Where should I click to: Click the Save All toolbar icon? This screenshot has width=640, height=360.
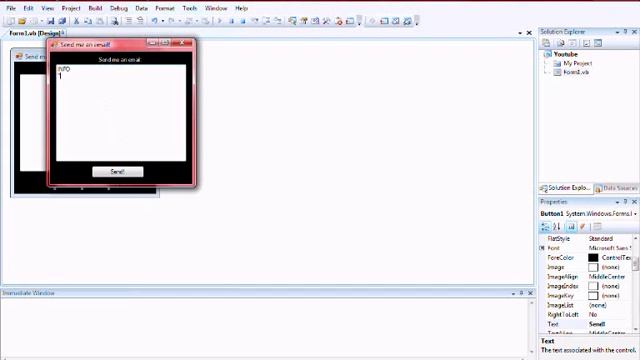[x=62, y=21]
